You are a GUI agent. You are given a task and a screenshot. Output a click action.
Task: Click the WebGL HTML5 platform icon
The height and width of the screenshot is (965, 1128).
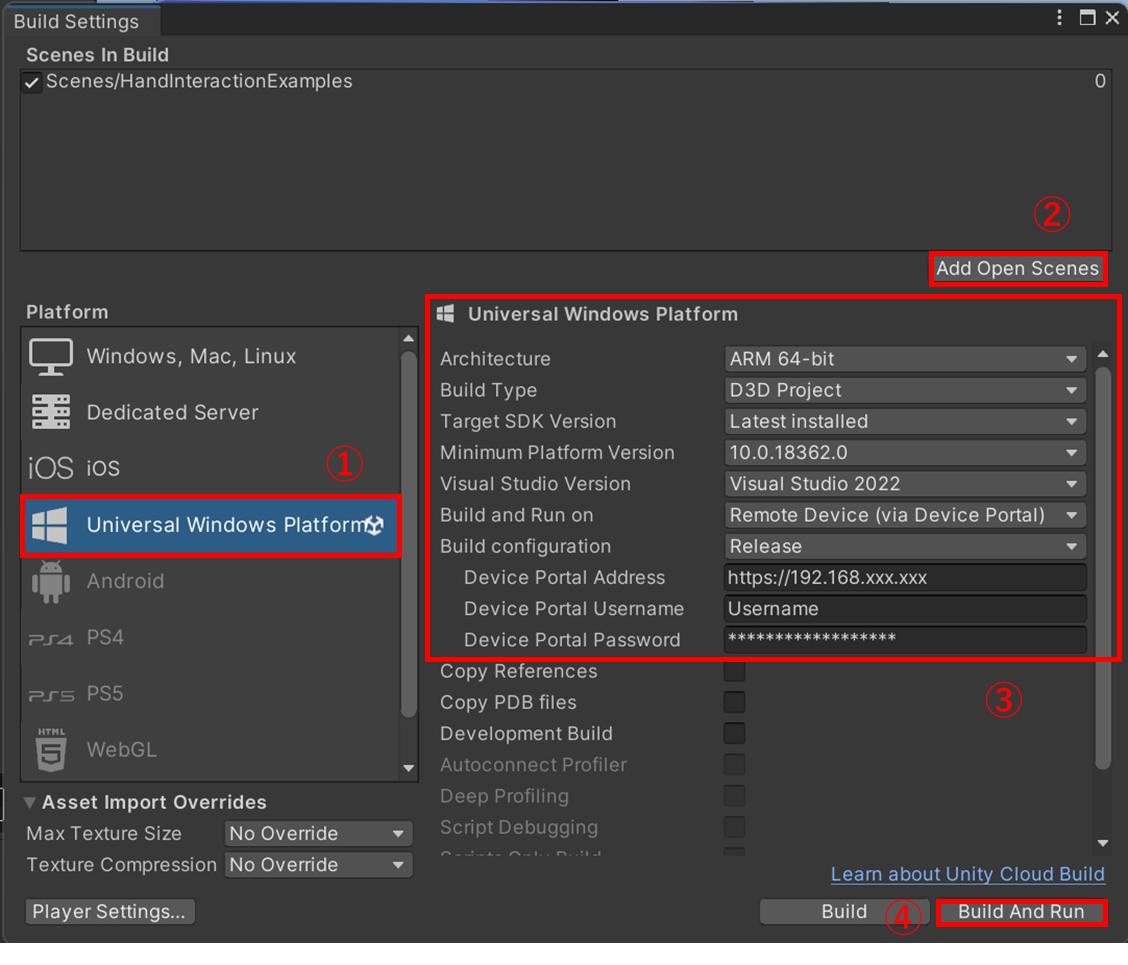click(50, 750)
